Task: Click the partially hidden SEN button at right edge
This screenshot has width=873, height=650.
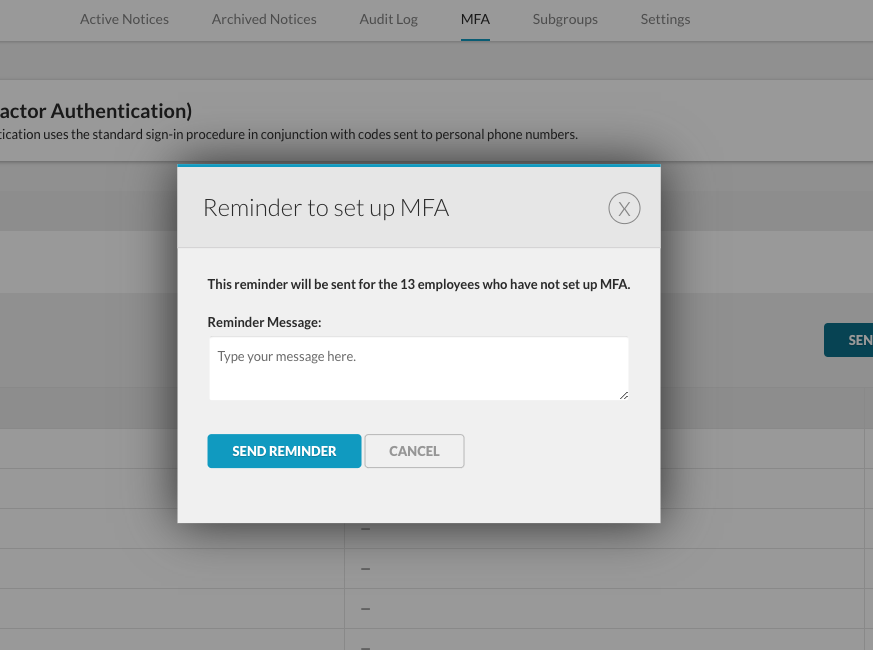Action: click(x=849, y=340)
